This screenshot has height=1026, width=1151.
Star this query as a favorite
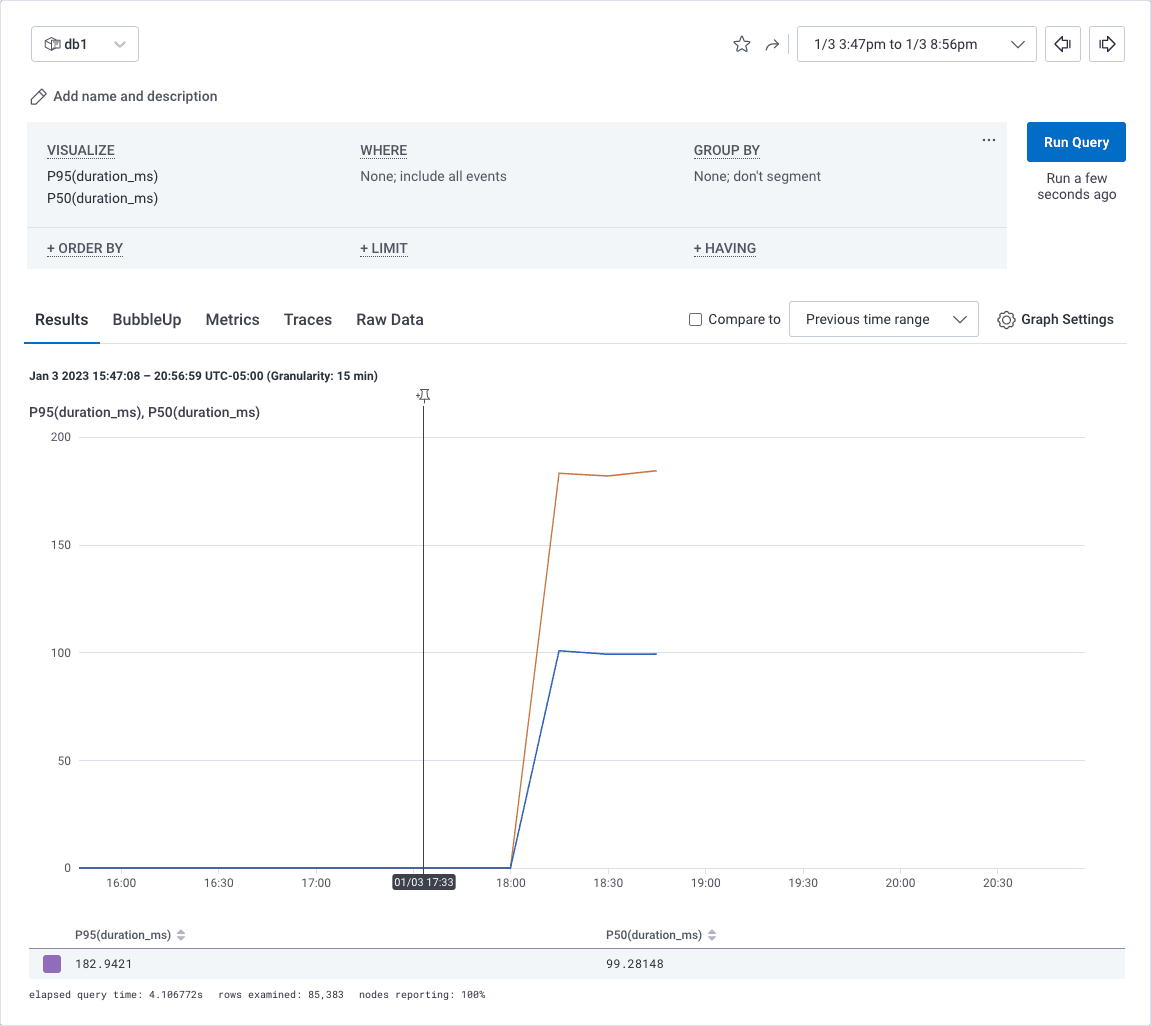[x=741, y=44]
